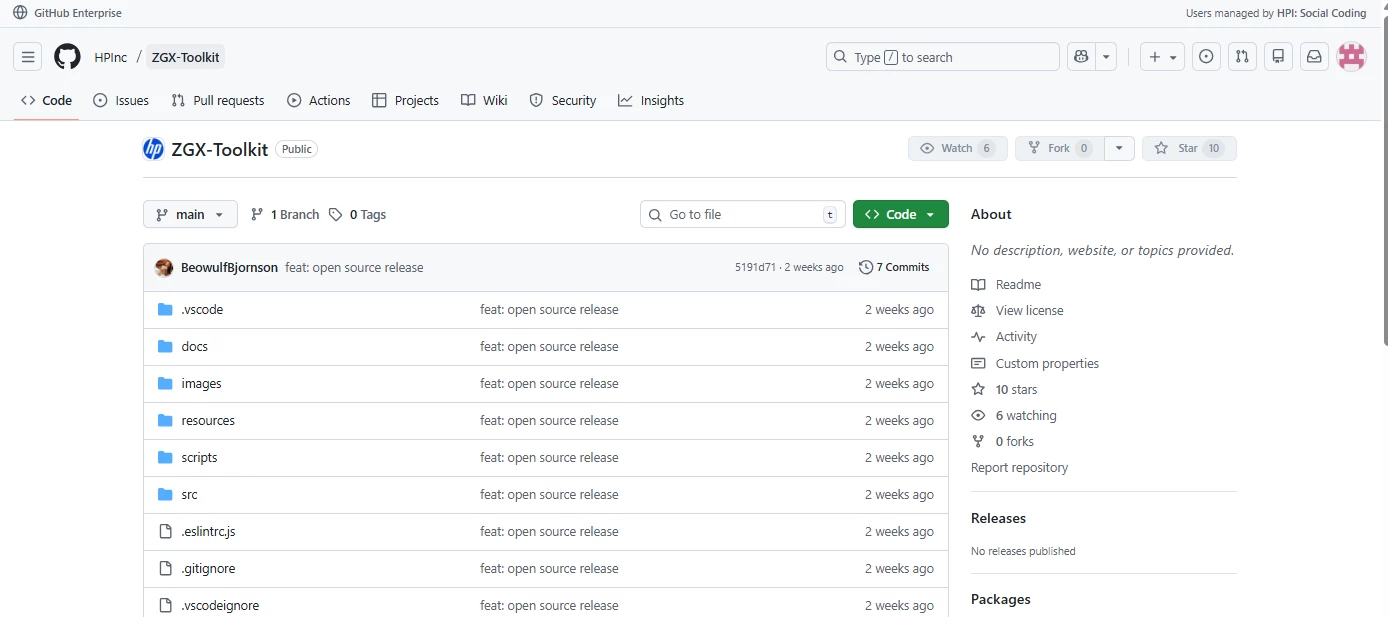This screenshot has width=1388, height=617.
Task: Open the View license link
Action: point(1017,311)
